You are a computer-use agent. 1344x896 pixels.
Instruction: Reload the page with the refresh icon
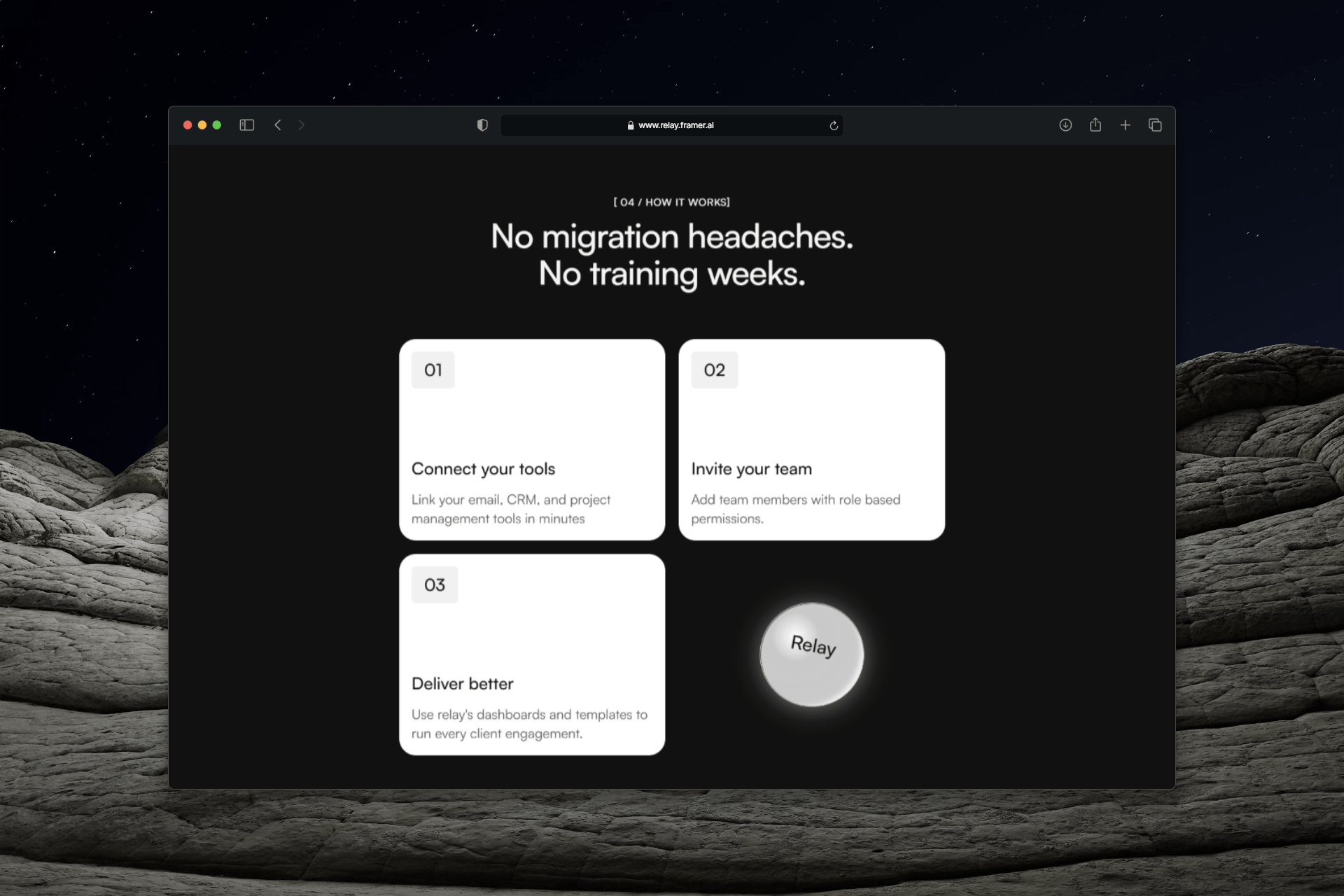[x=834, y=125]
